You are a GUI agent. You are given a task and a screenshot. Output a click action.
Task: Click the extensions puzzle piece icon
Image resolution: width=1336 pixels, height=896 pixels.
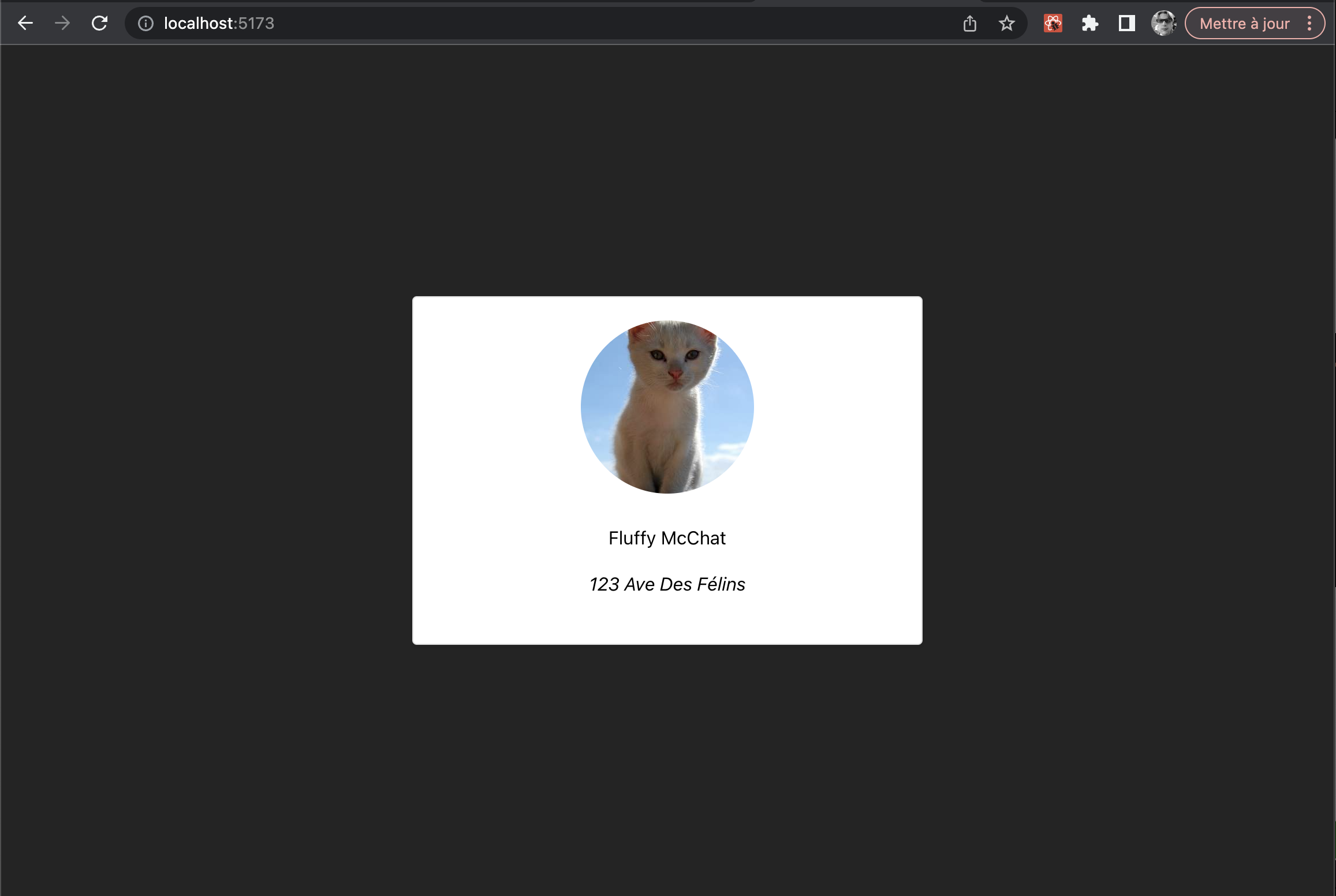[x=1090, y=23]
